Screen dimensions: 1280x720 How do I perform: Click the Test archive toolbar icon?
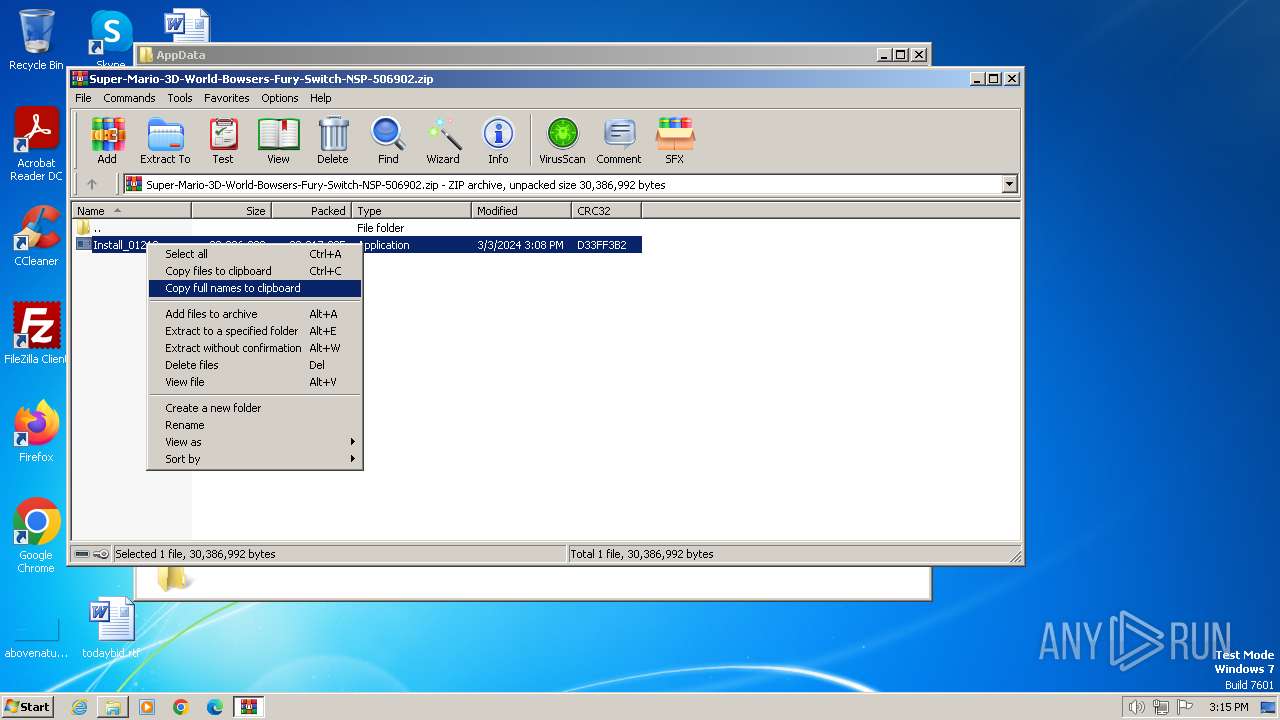tap(223, 141)
